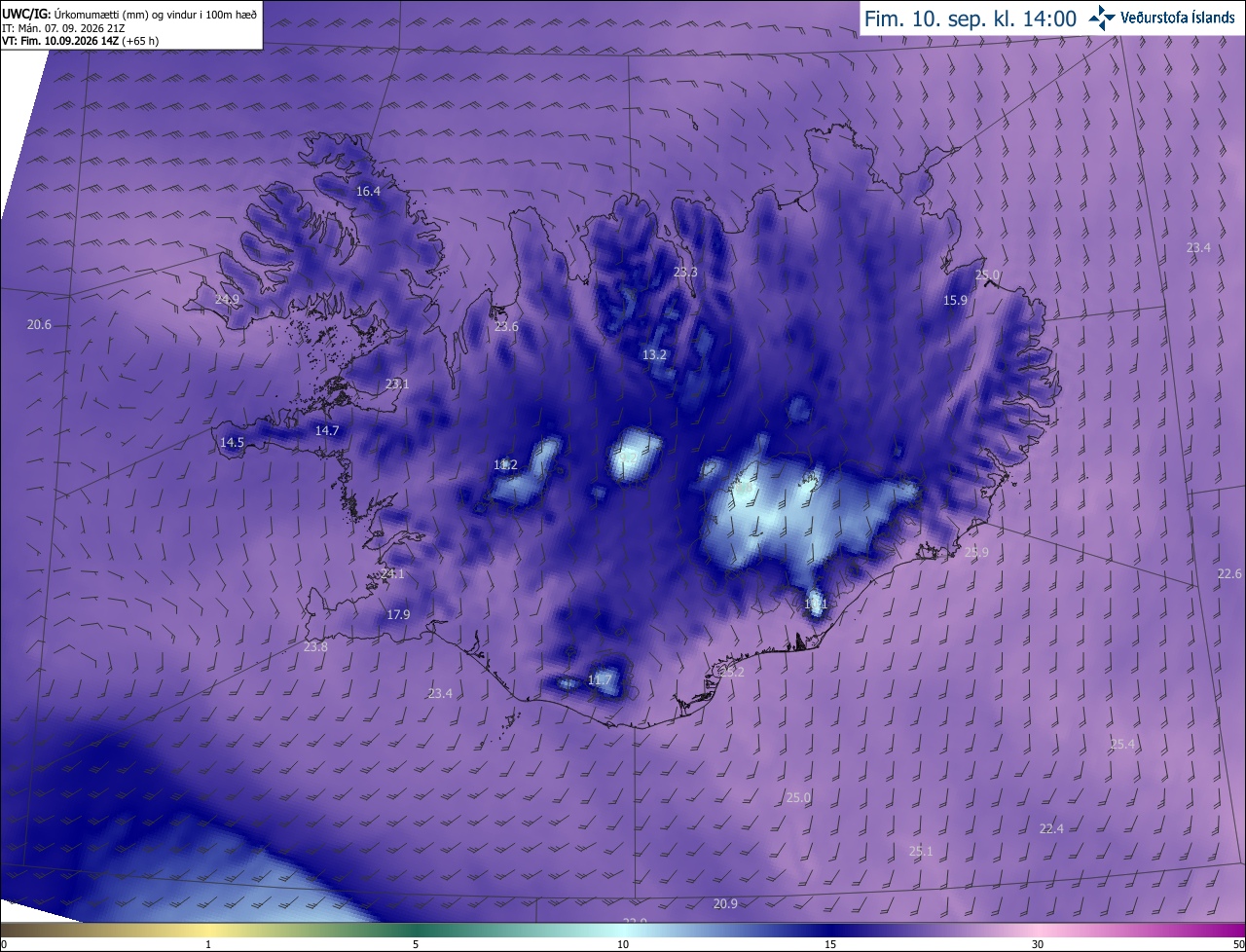Click the 20.6 value near the west edge

(39, 324)
